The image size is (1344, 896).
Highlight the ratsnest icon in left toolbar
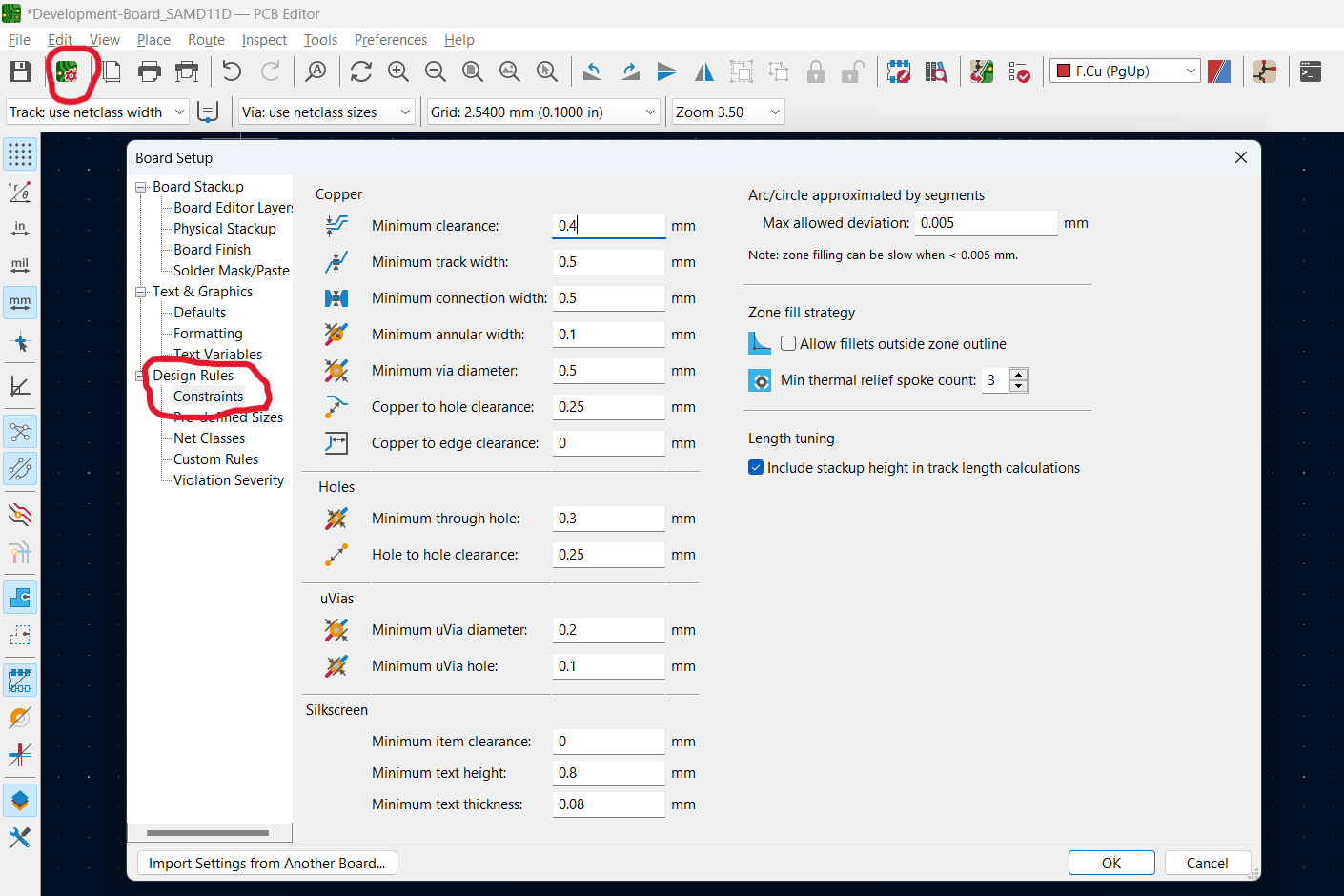point(20,433)
